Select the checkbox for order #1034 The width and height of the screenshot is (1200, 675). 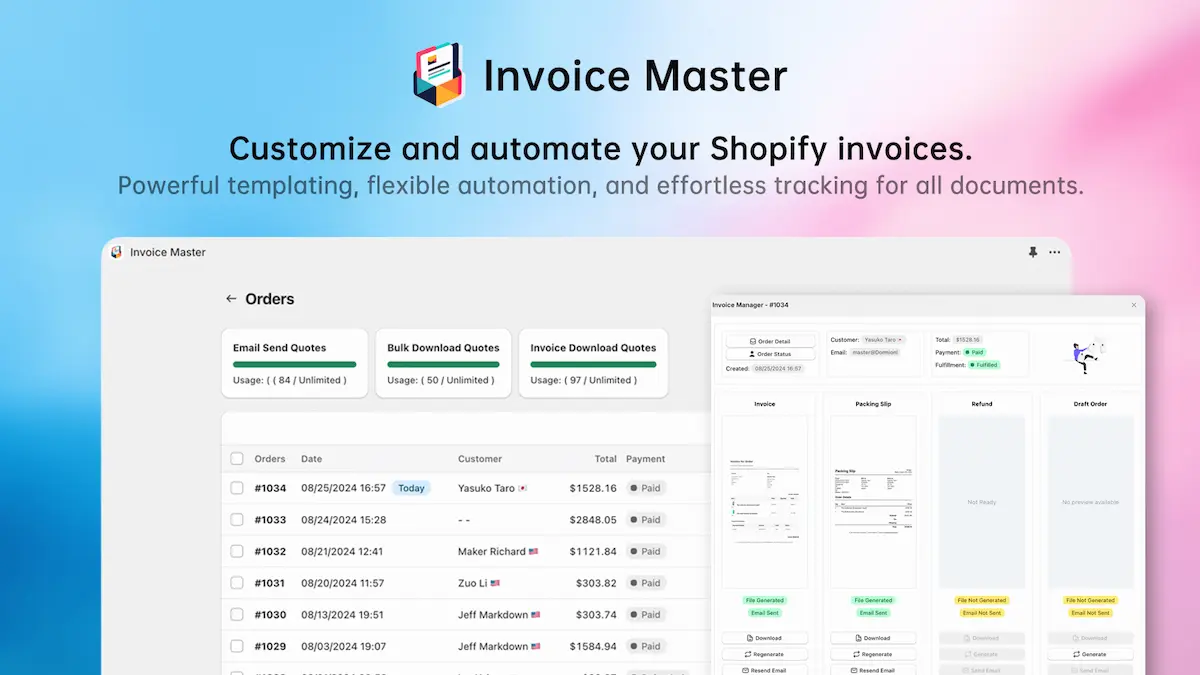(x=237, y=488)
